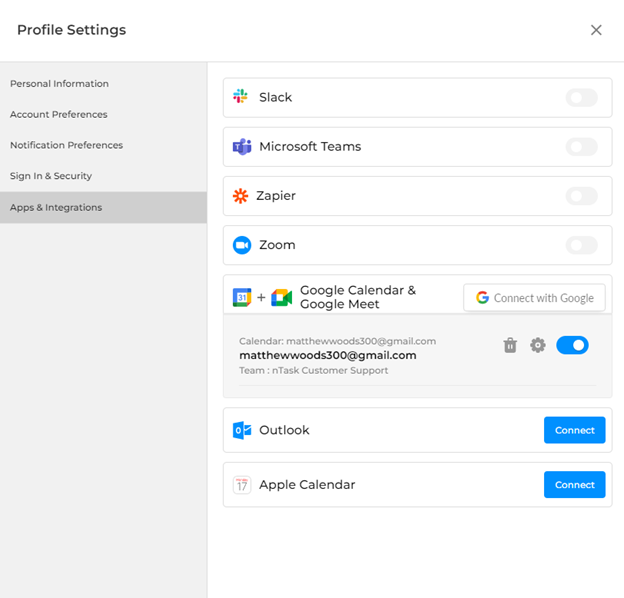Click the Apple Calendar label text
This screenshot has height=598, width=624.
tap(307, 485)
